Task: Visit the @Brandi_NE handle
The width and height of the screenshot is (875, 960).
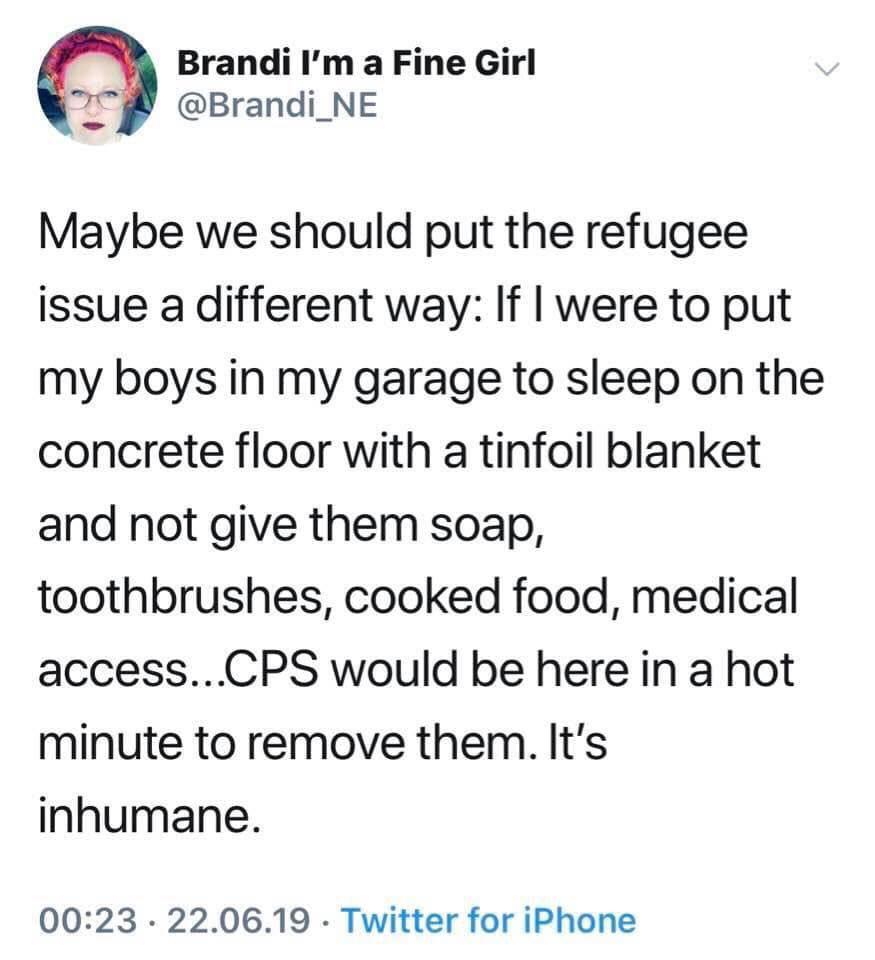Action: point(277,105)
